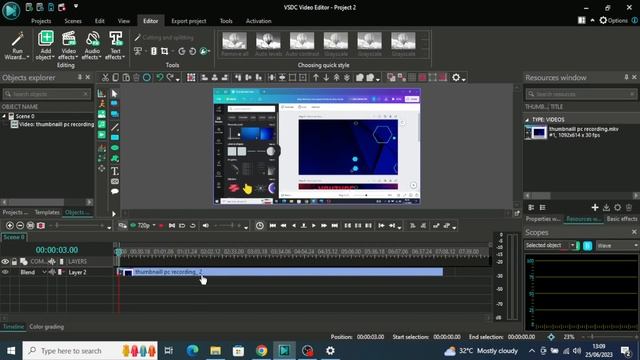
Task: Select the line drawing tool
Action: [x=115, y=127]
